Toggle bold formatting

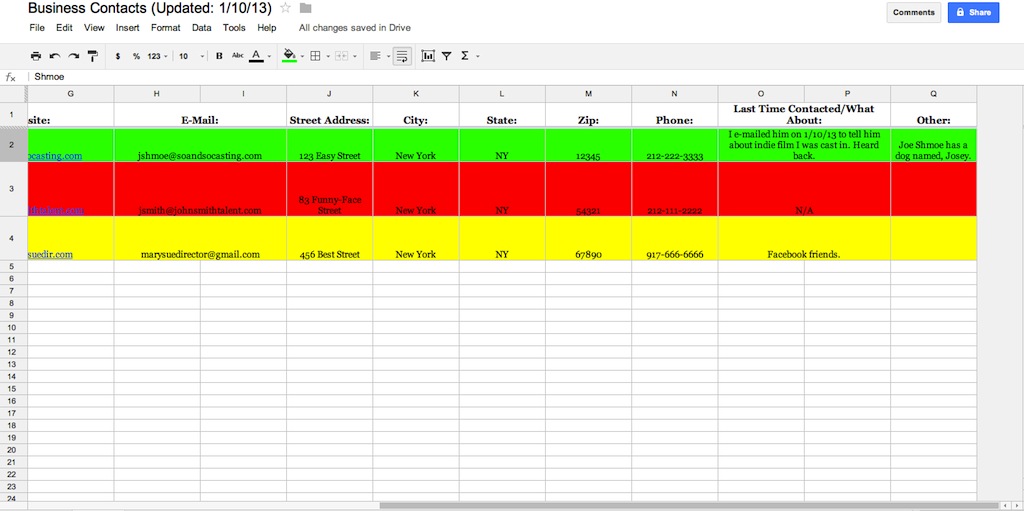pyautogui.click(x=219, y=56)
